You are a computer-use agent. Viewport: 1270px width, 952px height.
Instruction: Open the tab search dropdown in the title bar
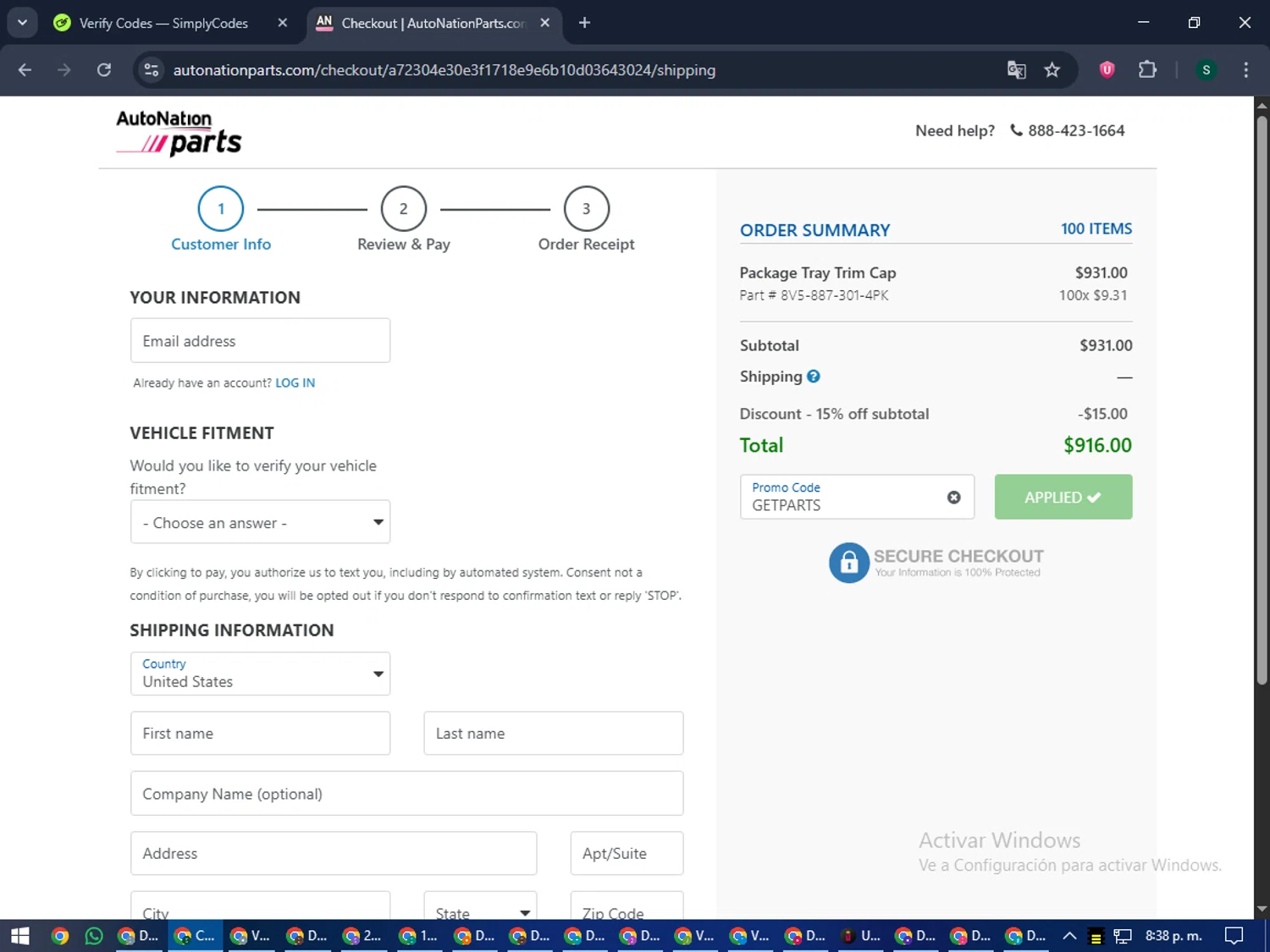pos(22,23)
